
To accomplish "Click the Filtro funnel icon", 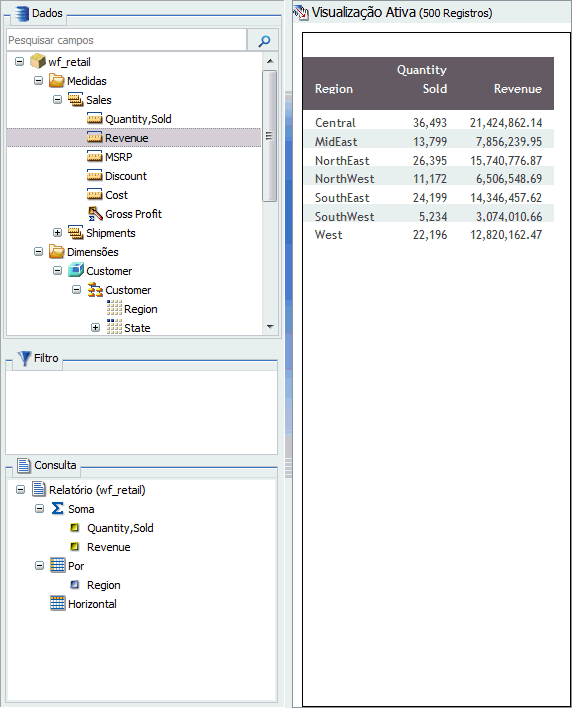I will pos(24,359).
